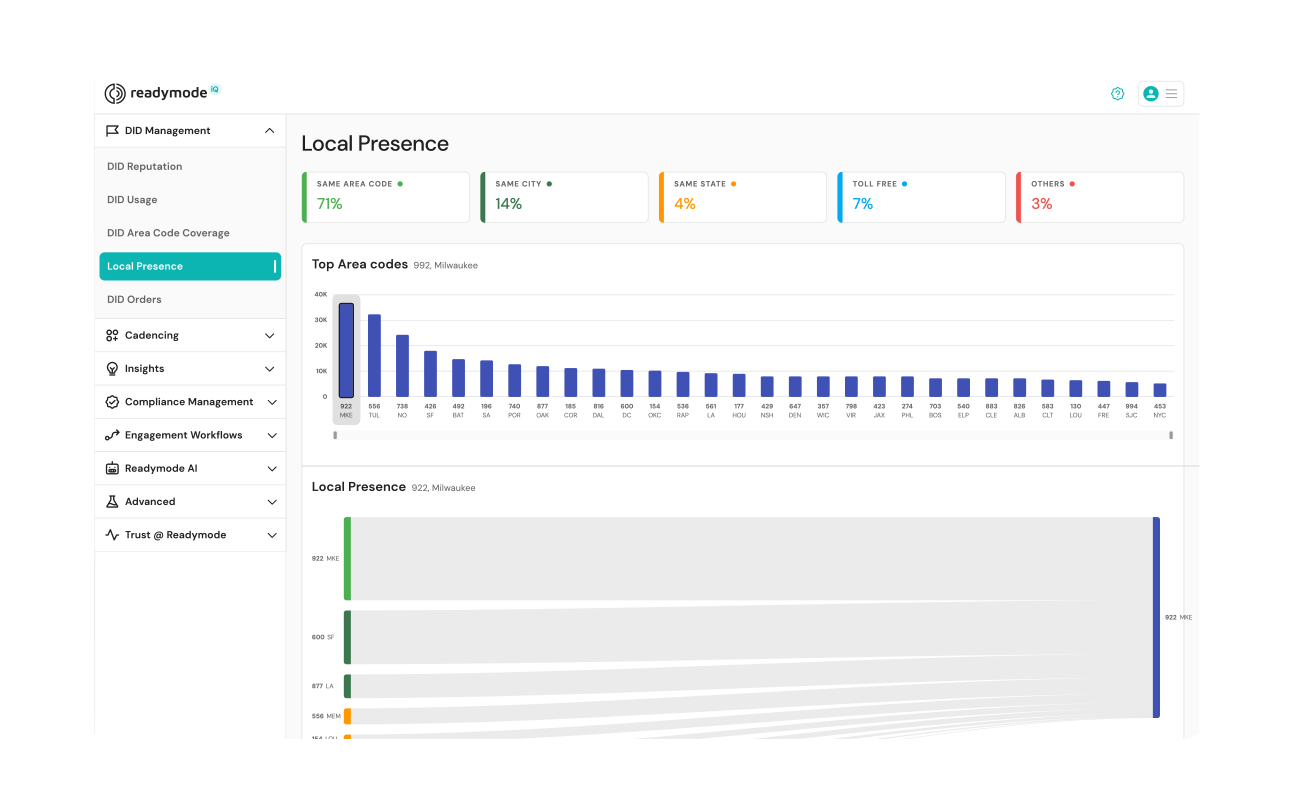Click the Cadencing grid icon
1300x800 pixels.
(x=112, y=334)
